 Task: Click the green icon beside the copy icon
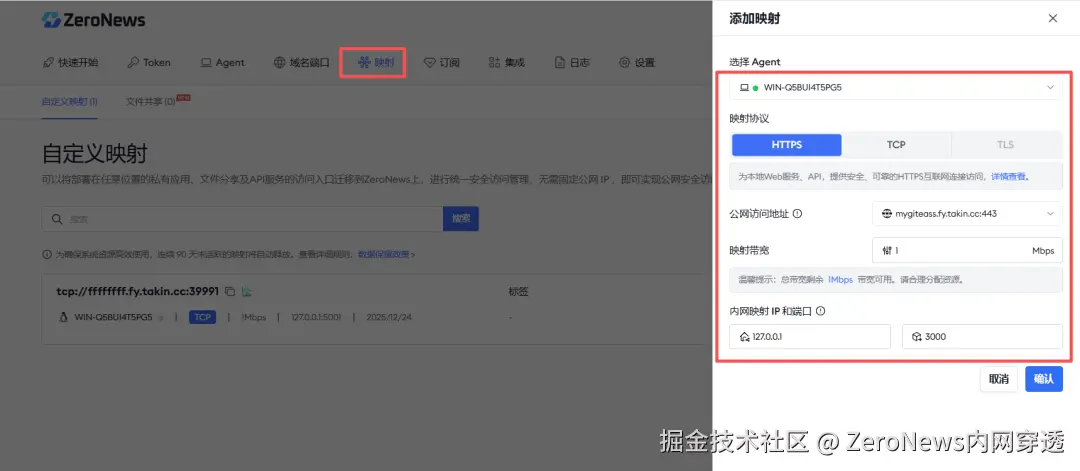click(x=247, y=291)
